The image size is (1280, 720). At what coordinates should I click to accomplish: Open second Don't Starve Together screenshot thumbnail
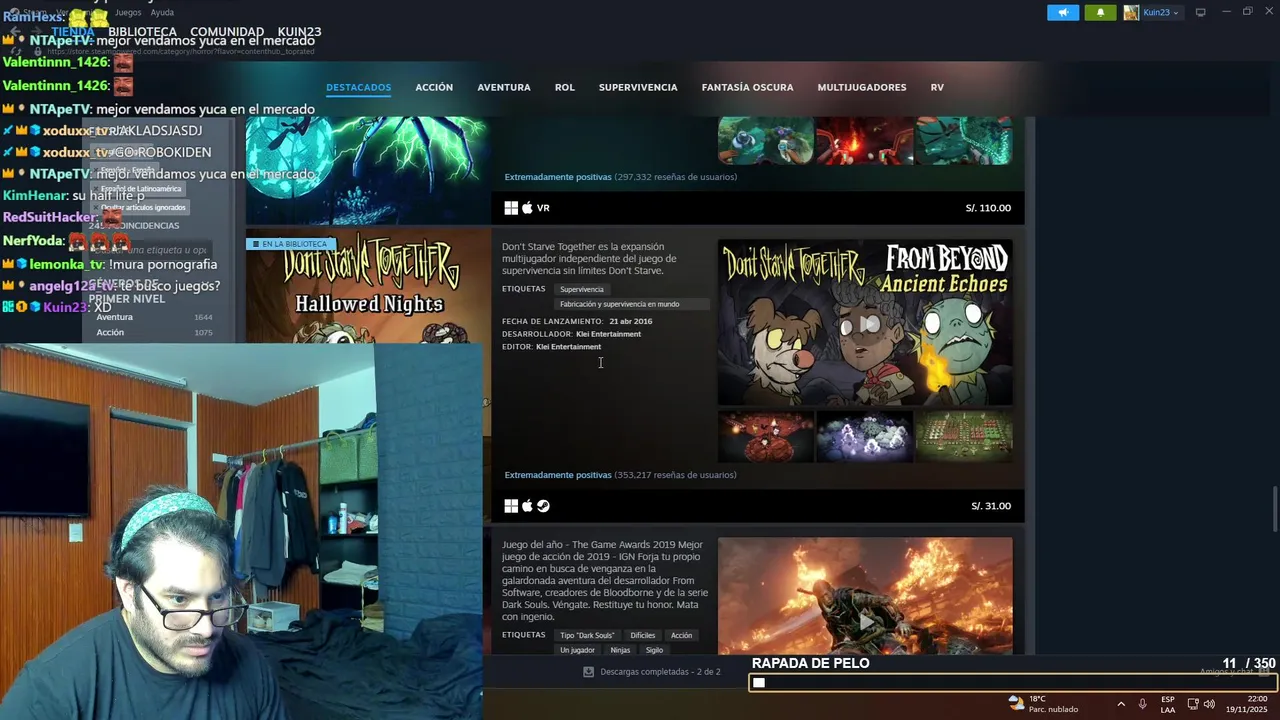pyautogui.click(x=865, y=435)
